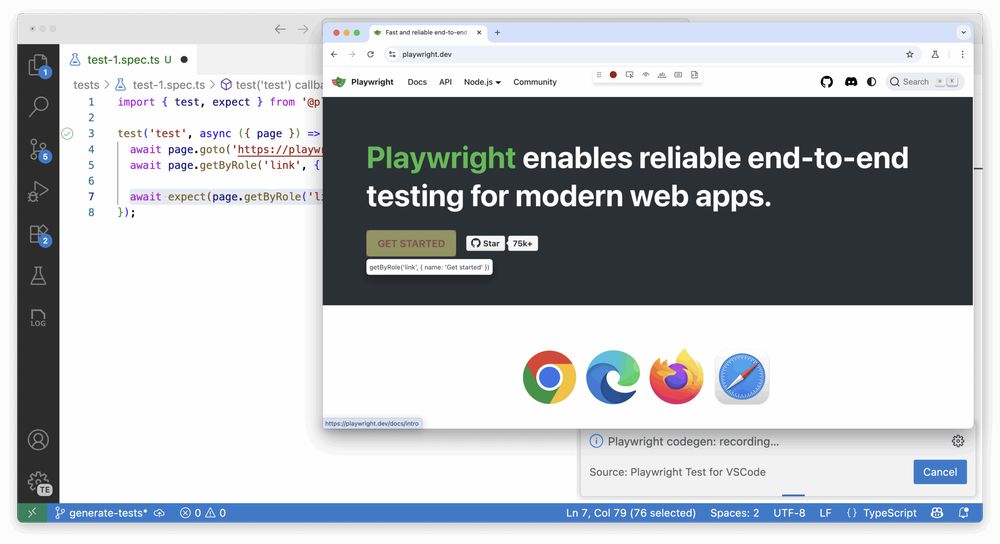The image size is (1000, 544).
Task: Bookmark this page with star icon
Action: point(910,54)
